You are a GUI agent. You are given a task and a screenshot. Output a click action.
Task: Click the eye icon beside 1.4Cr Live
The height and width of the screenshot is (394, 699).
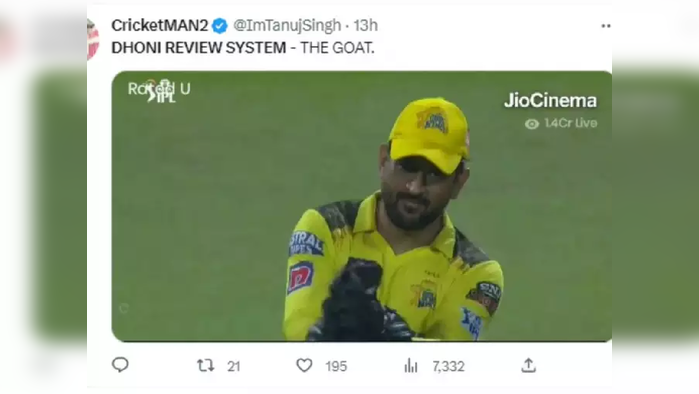pyautogui.click(x=532, y=124)
